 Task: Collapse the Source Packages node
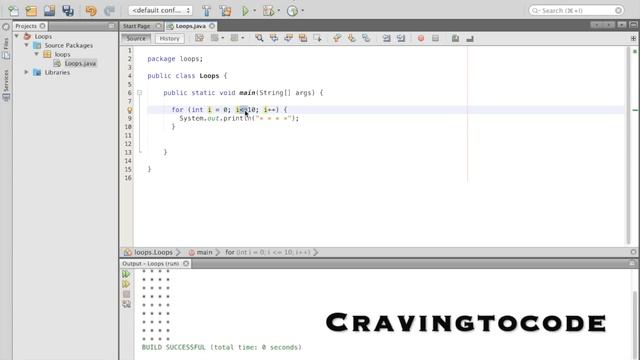pyautogui.click(x=27, y=45)
